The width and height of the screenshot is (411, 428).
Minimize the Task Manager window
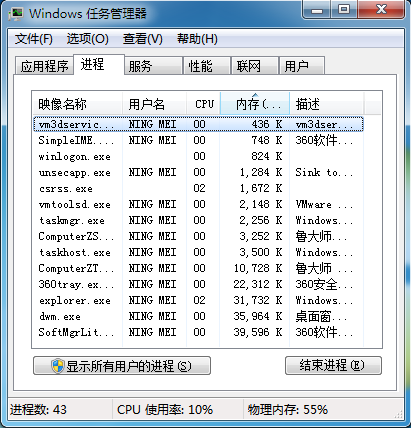pyautogui.click(x=317, y=10)
